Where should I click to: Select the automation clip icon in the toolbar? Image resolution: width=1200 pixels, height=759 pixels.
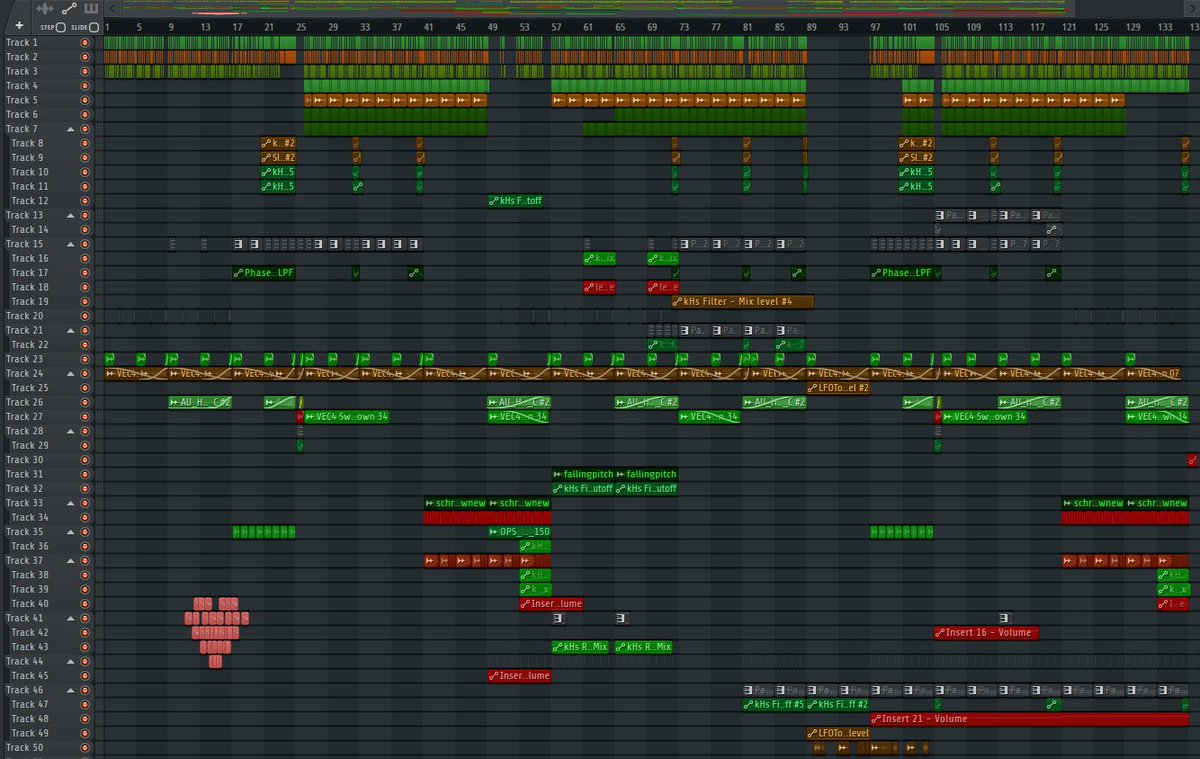pyautogui.click(x=68, y=9)
